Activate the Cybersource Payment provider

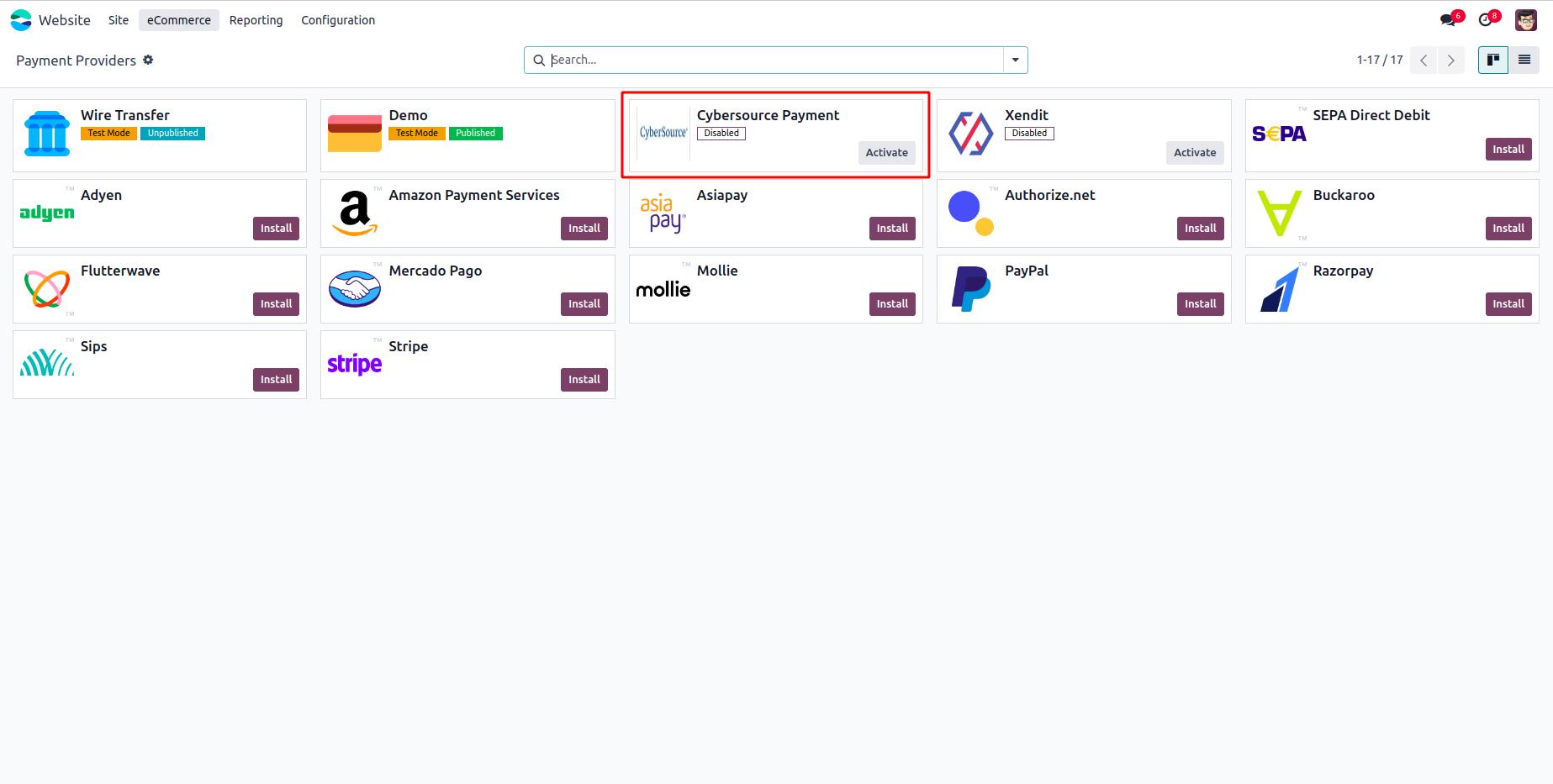[x=886, y=152]
